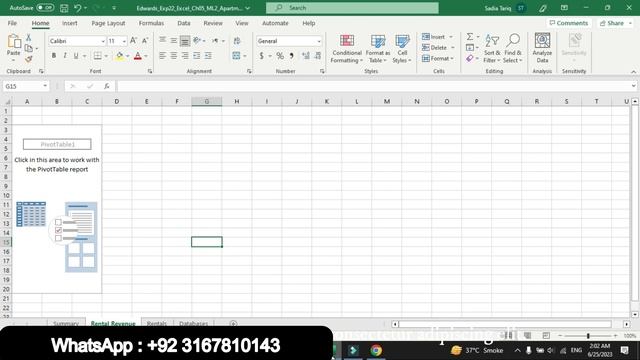The image size is (640, 360).
Task: Adjust the zoom slider
Action: click(588, 336)
